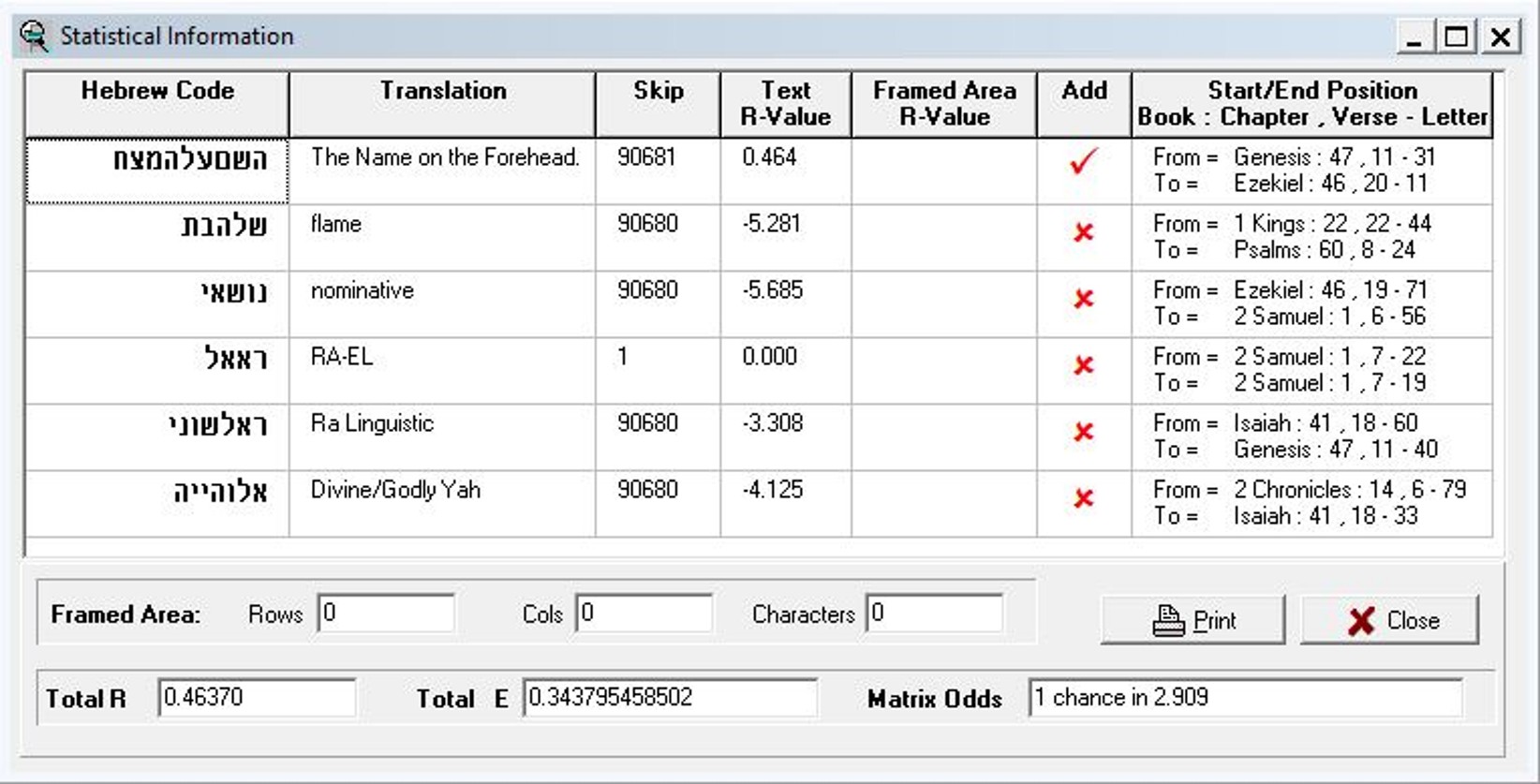Screen dimensions: 1540x784
Task: Select the Hebrew code cell for Divine/Godly Yah
Action: [x=157, y=504]
